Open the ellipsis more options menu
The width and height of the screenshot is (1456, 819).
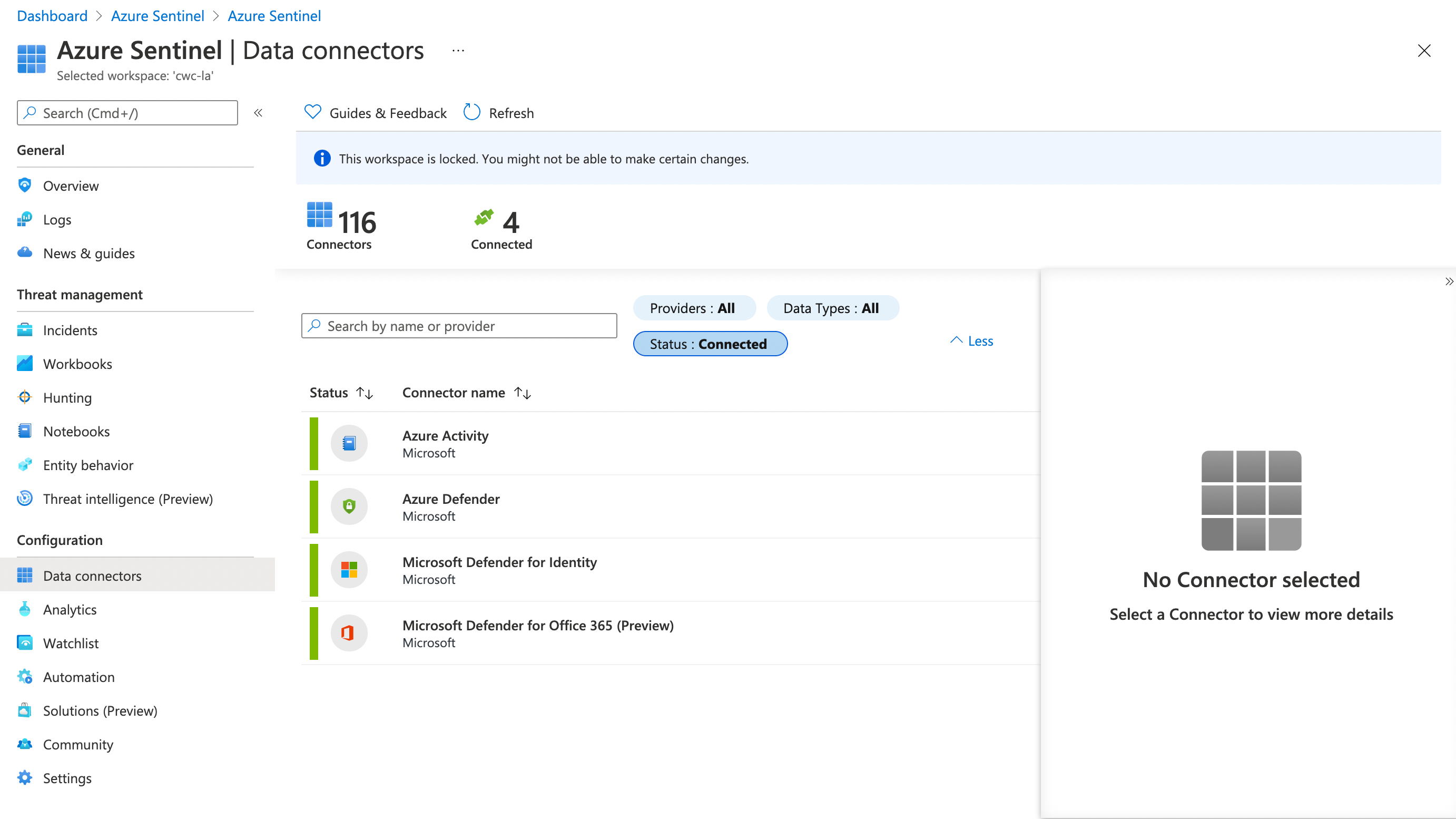pos(458,51)
